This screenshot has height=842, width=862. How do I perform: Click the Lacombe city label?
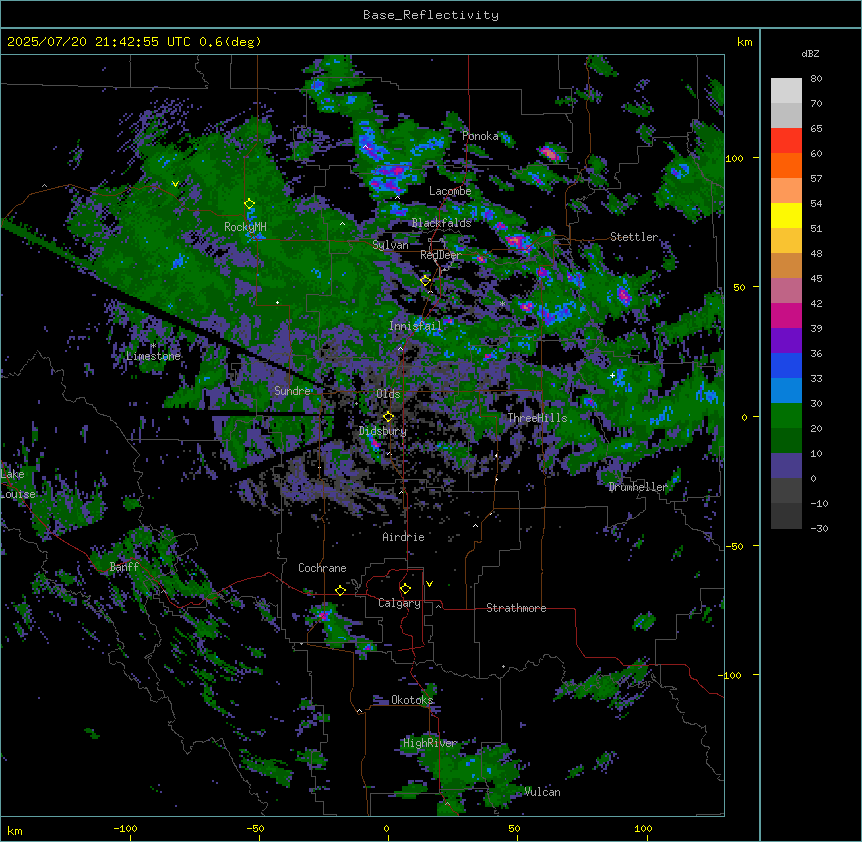click(450, 191)
